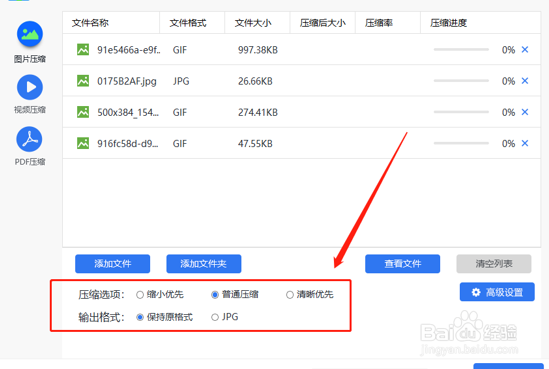549x369 pixels.
Task: Click the 查看文件 button
Action: pyautogui.click(x=402, y=264)
